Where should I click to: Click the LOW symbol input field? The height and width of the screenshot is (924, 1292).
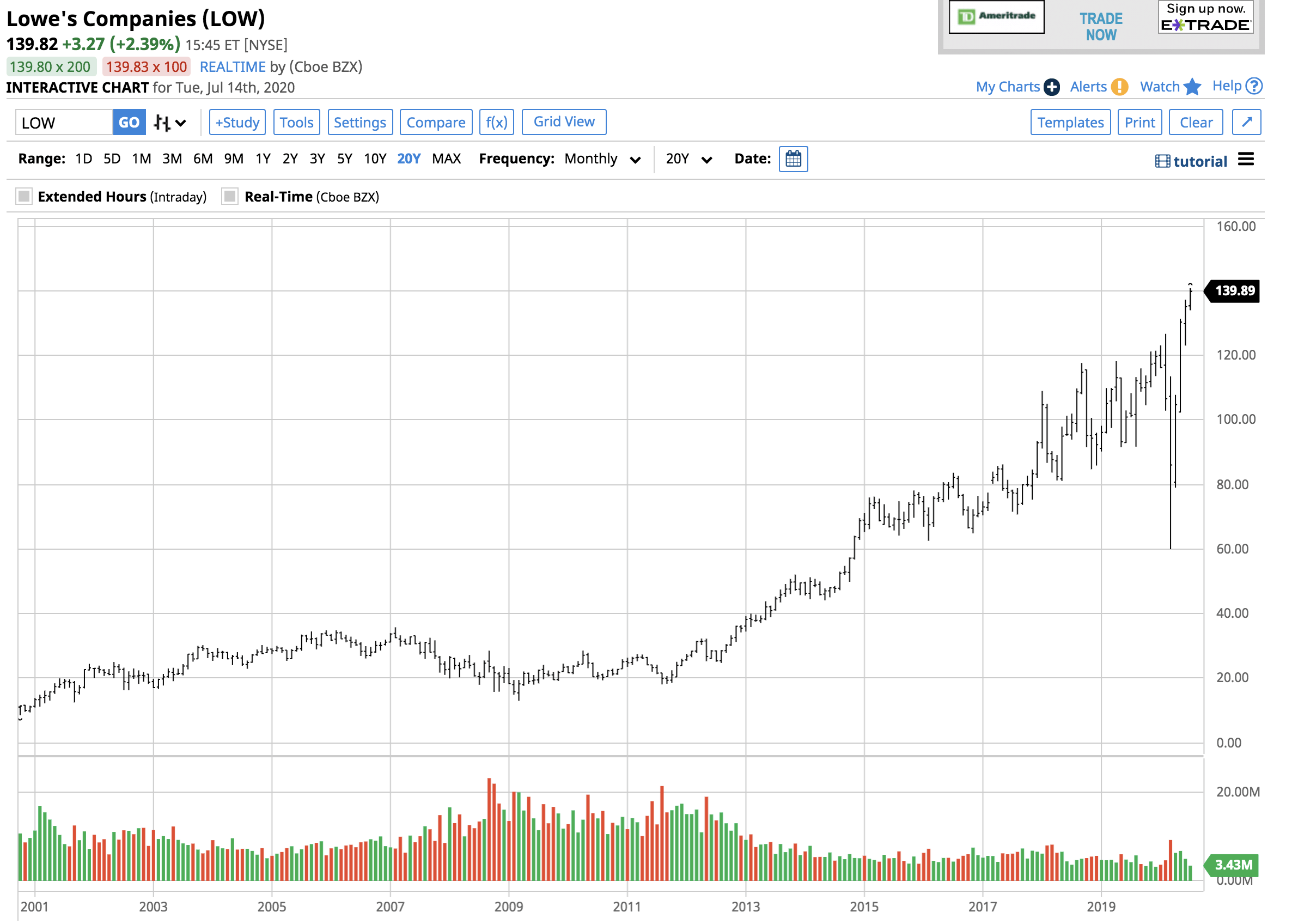(64, 123)
